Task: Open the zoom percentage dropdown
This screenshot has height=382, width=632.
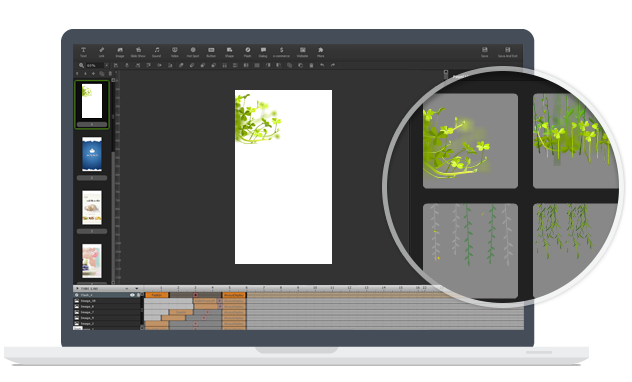Action: [x=106, y=65]
